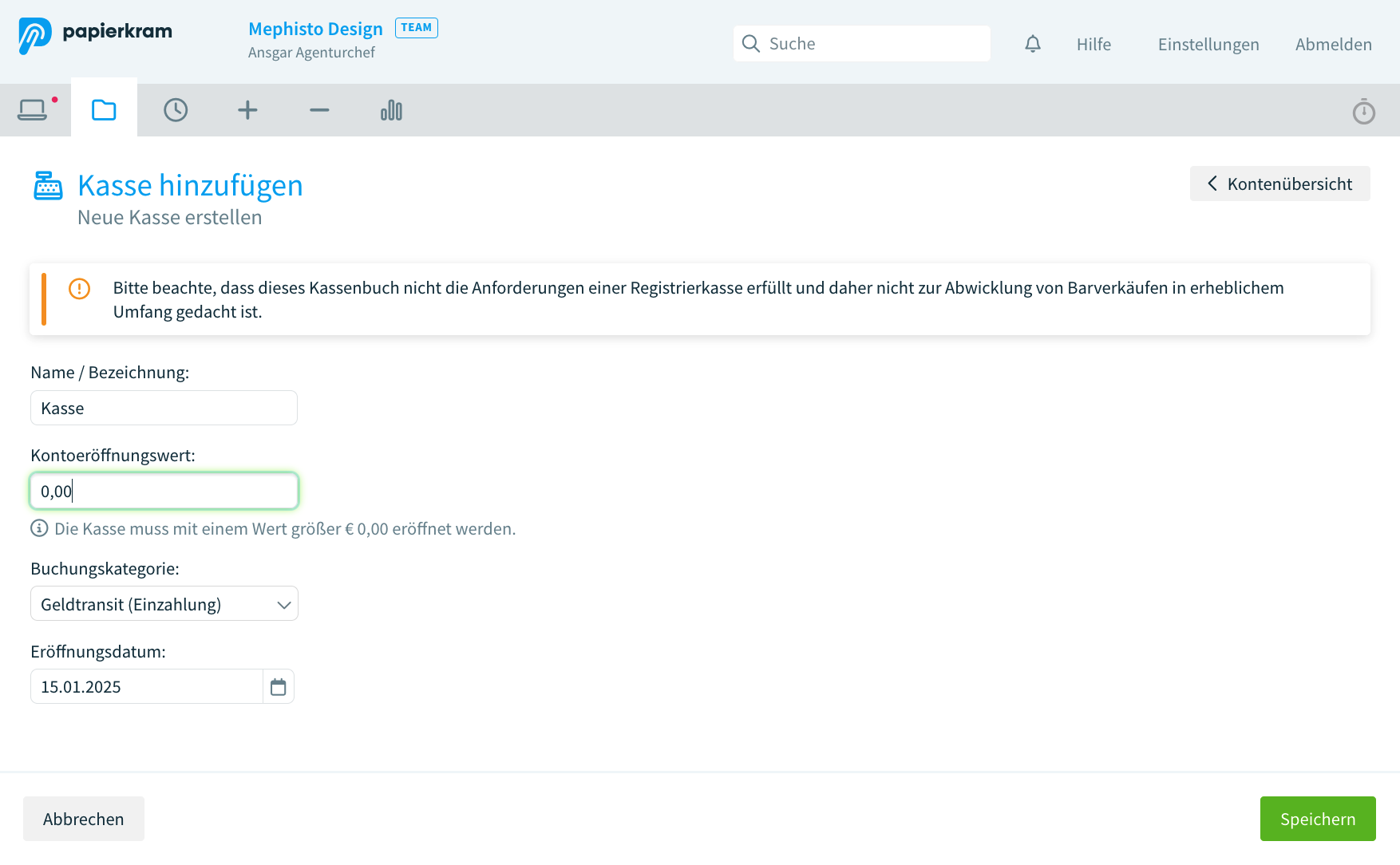Start the stopwatch timer icon
This screenshot has width=1400, height=865.
point(1363,111)
